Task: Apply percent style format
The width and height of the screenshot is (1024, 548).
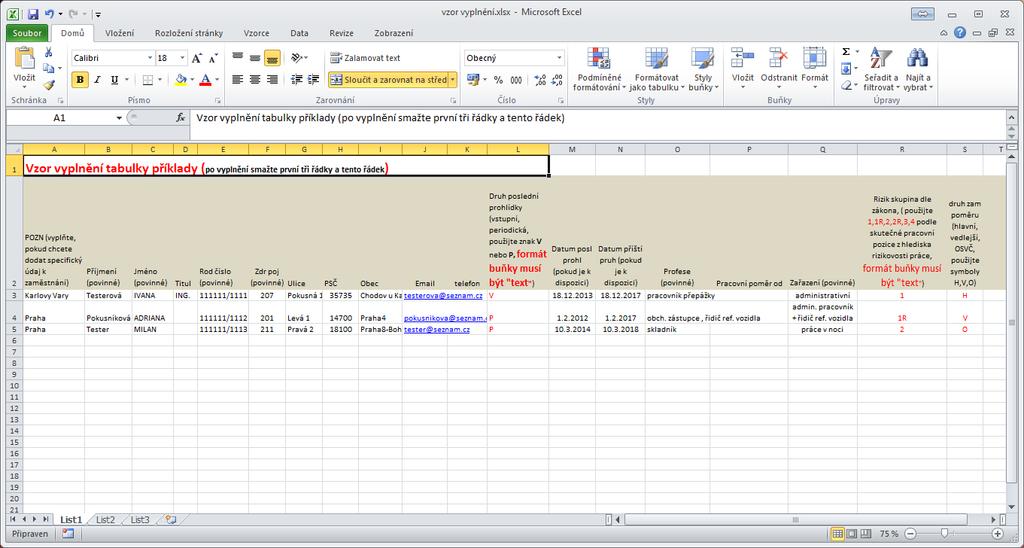Action: 498,80
